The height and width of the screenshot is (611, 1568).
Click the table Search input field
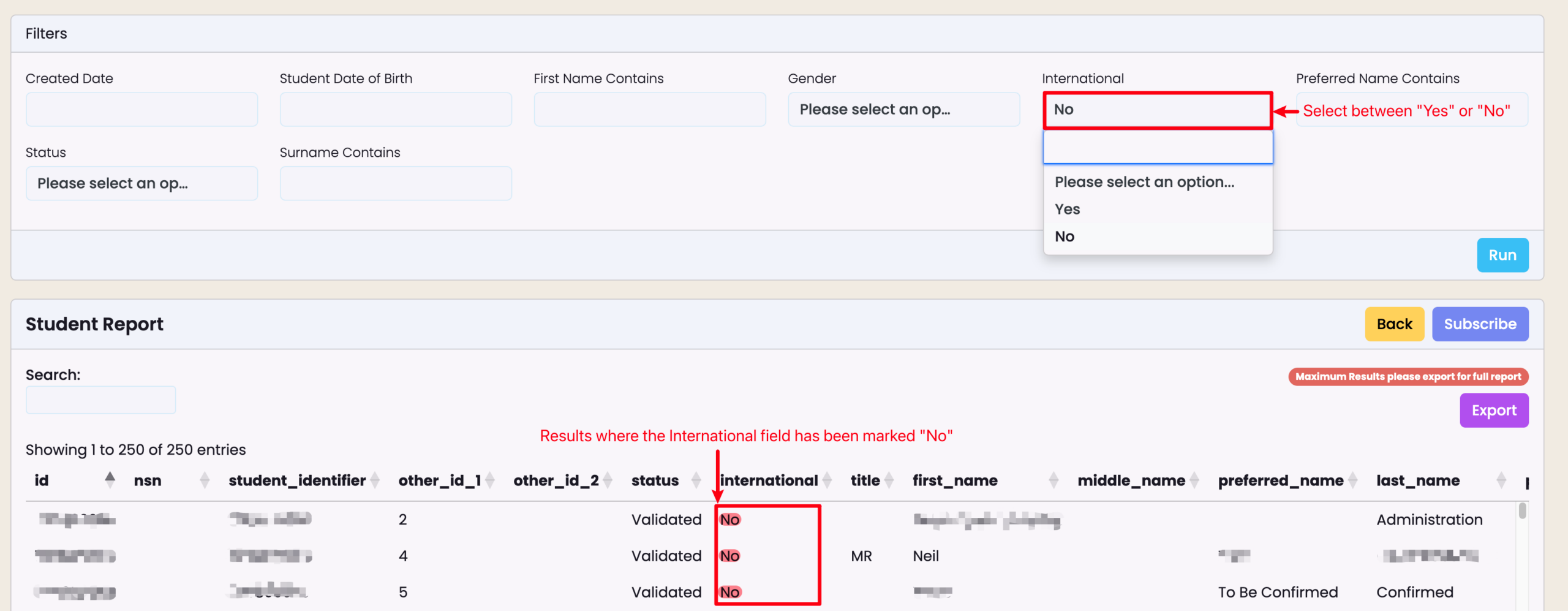pyautogui.click(x=101, y=400)
